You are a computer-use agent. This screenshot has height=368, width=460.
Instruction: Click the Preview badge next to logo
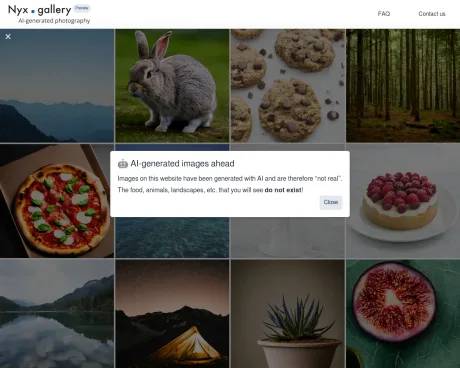pyautogui.click(x=82, y=8)
